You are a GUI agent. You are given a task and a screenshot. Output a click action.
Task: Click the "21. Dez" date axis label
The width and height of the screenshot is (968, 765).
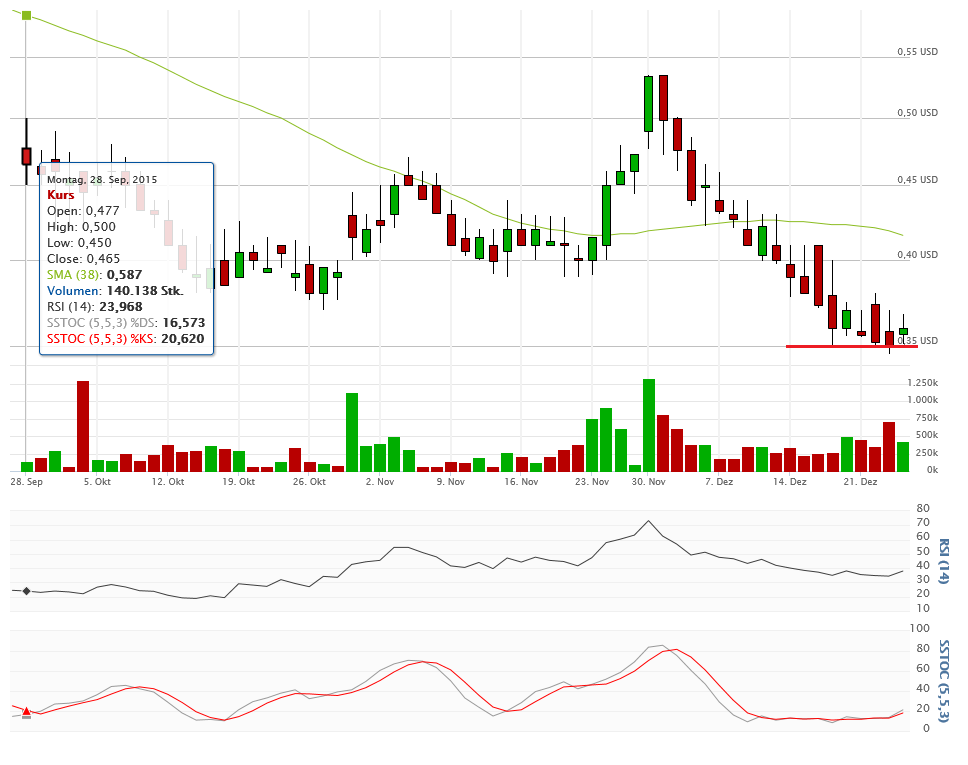point(861,482)
